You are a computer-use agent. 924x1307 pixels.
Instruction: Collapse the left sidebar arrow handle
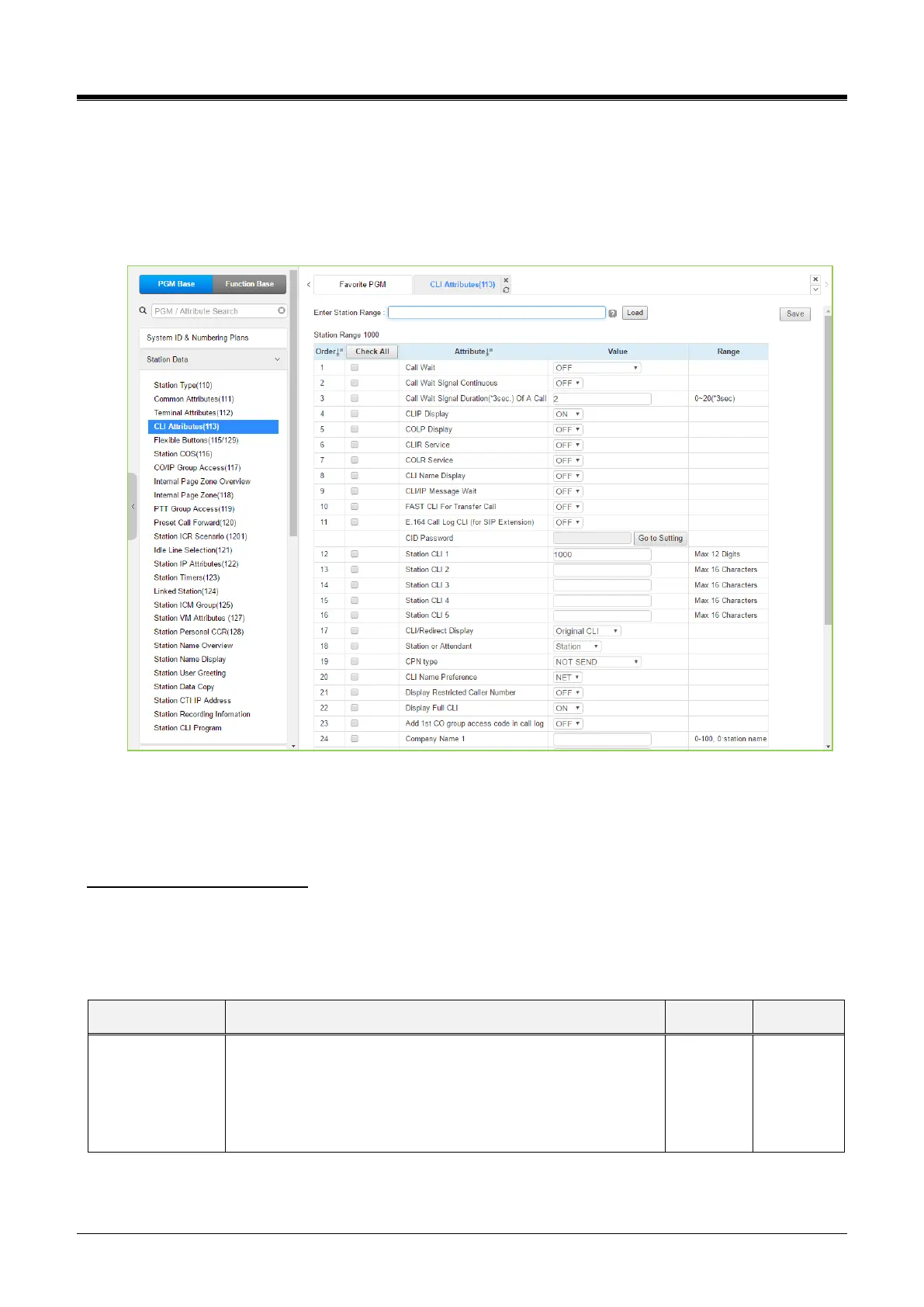click(x=133, y=506)
